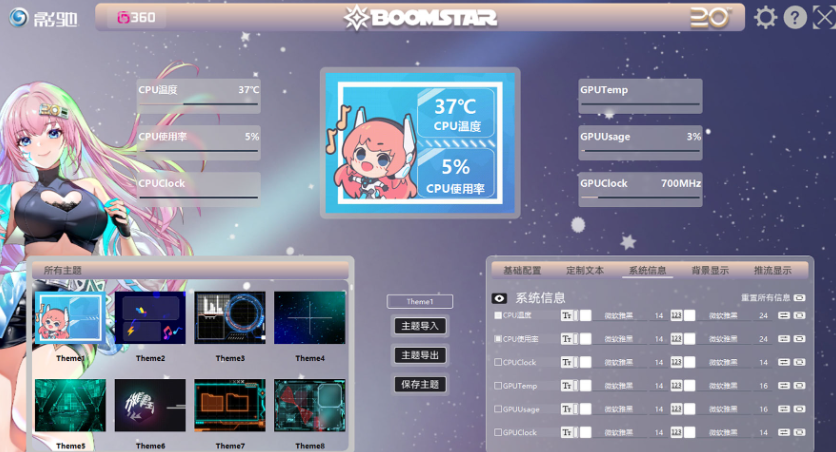
Task: Click the 123 value style icon for CPUClock
Action: (676, 362)
